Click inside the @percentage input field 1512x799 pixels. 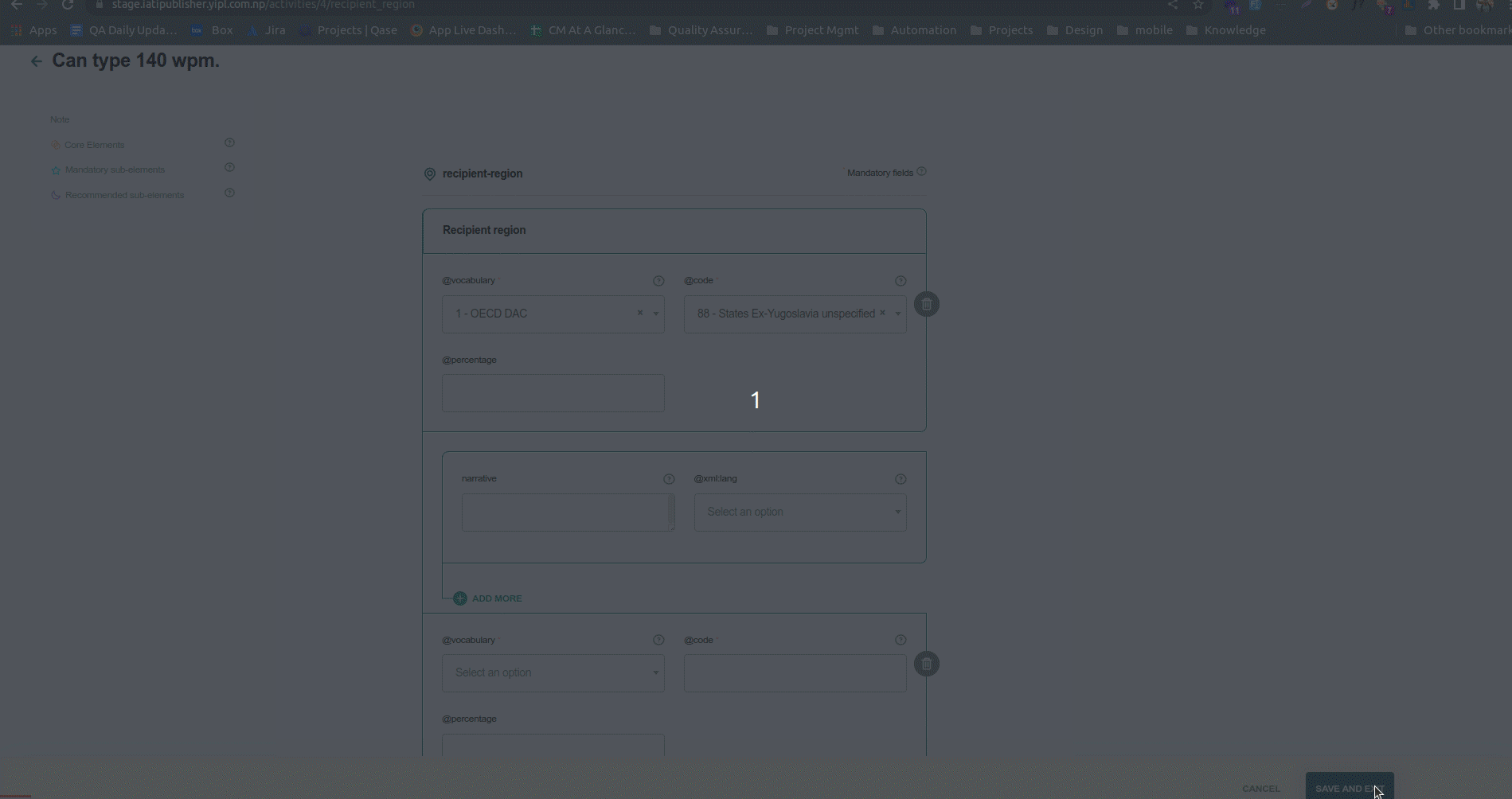553,392
